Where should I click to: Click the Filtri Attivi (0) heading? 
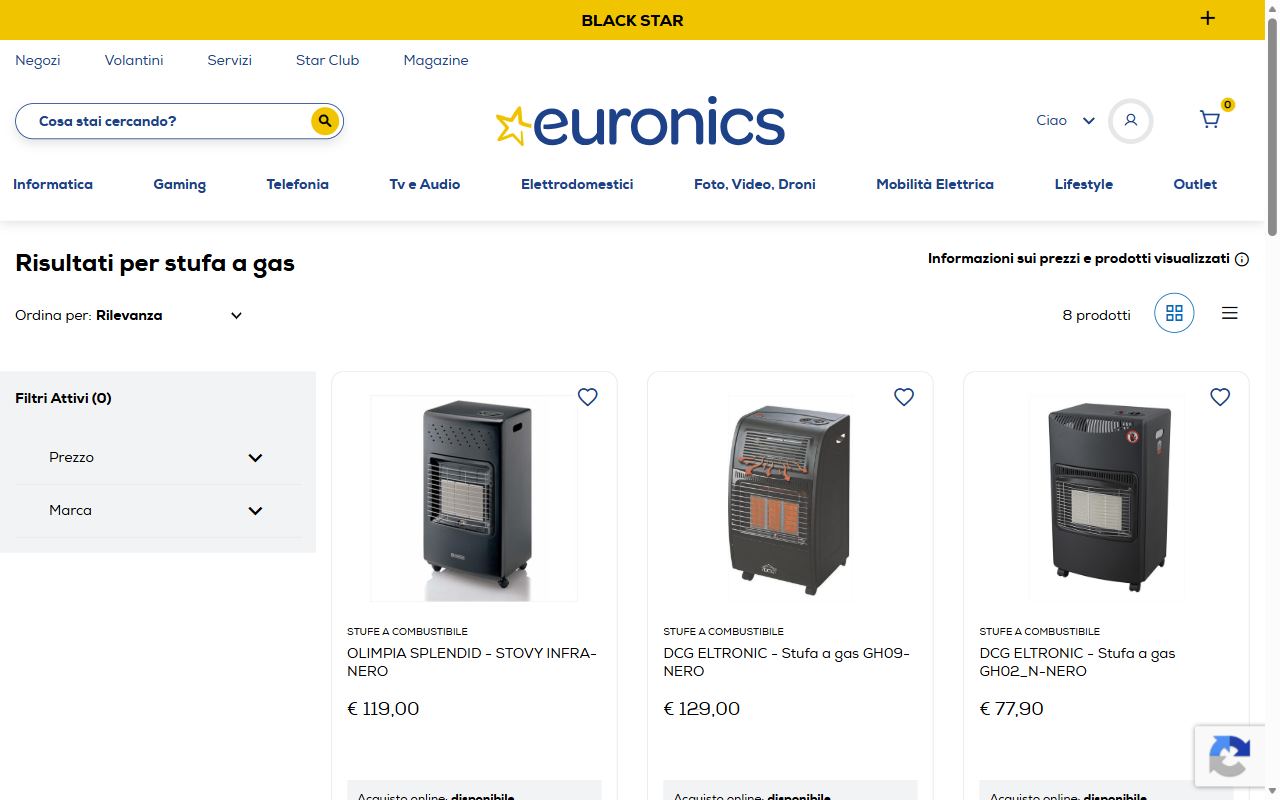pos(63,398)
